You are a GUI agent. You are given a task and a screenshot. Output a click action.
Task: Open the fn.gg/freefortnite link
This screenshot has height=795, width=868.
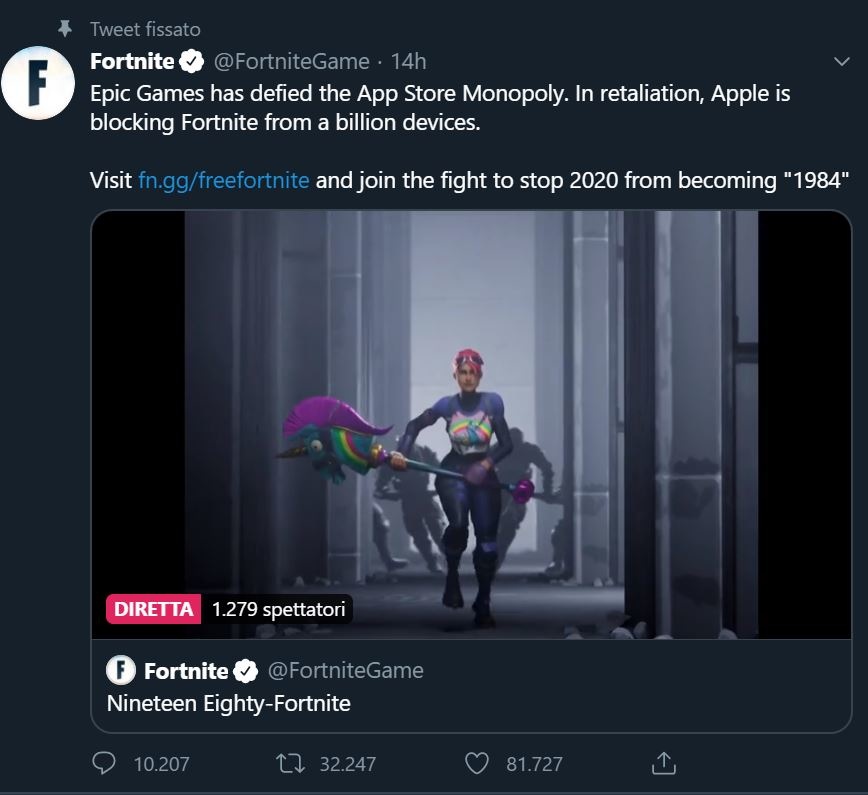(224, 181)
